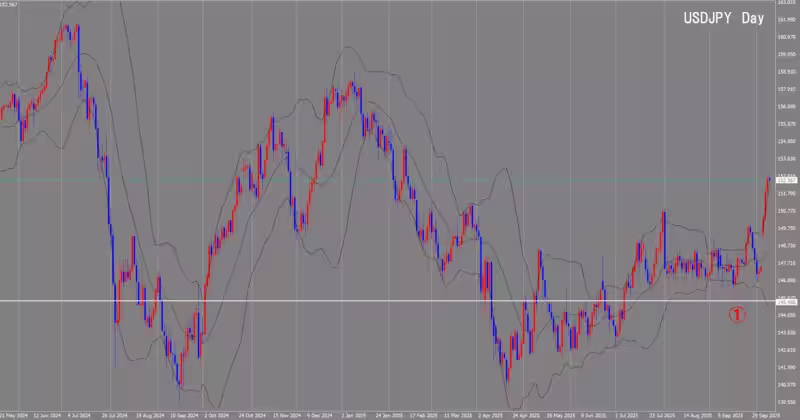
Task: Click the highest candle of the July 2024 peak
Action: (66, 30)
